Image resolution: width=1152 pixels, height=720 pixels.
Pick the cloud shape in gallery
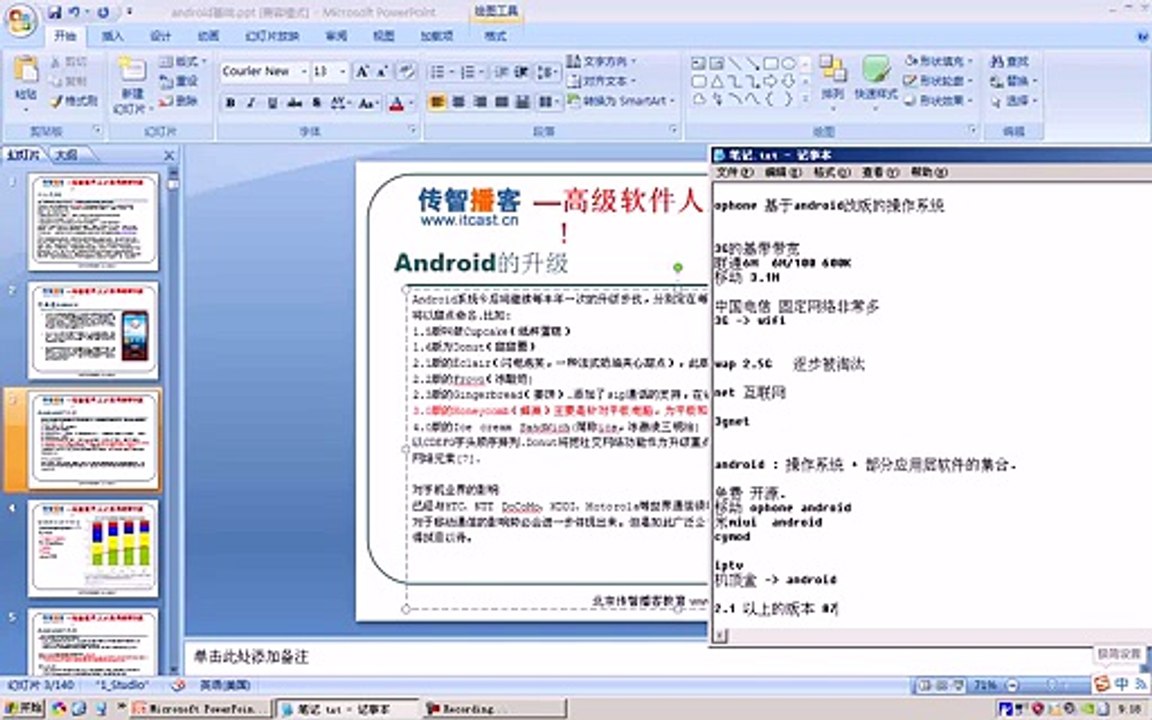[699, 98]
